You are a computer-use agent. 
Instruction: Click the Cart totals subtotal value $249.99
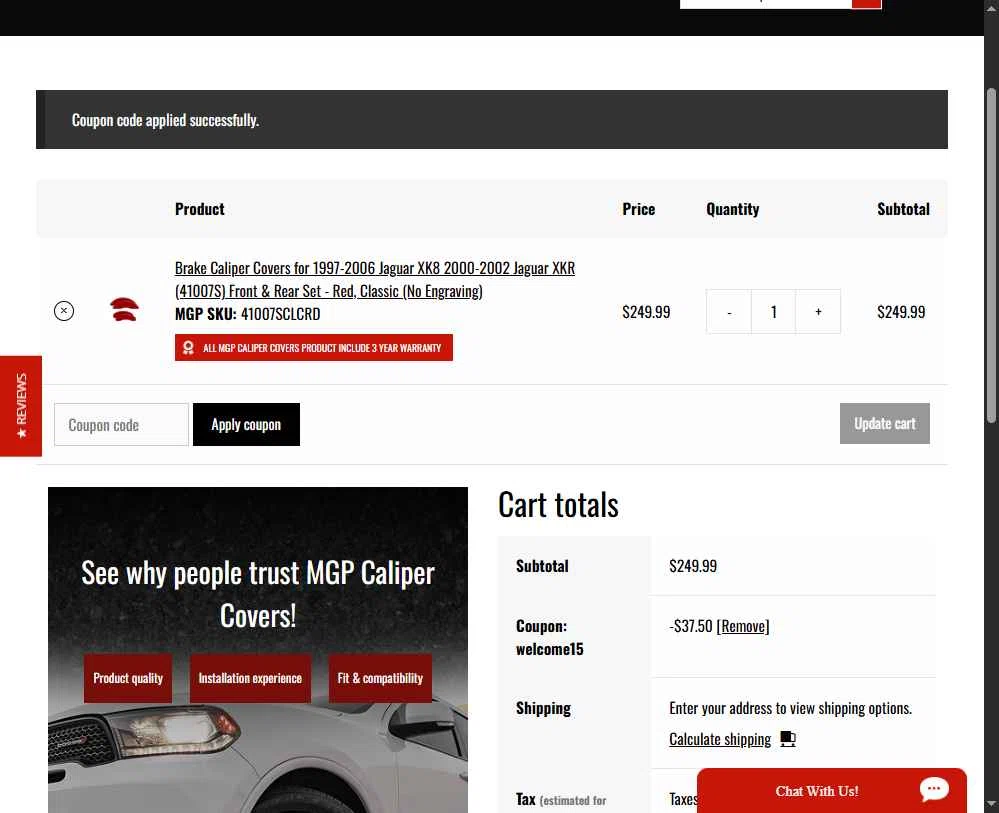click(693, 566)
